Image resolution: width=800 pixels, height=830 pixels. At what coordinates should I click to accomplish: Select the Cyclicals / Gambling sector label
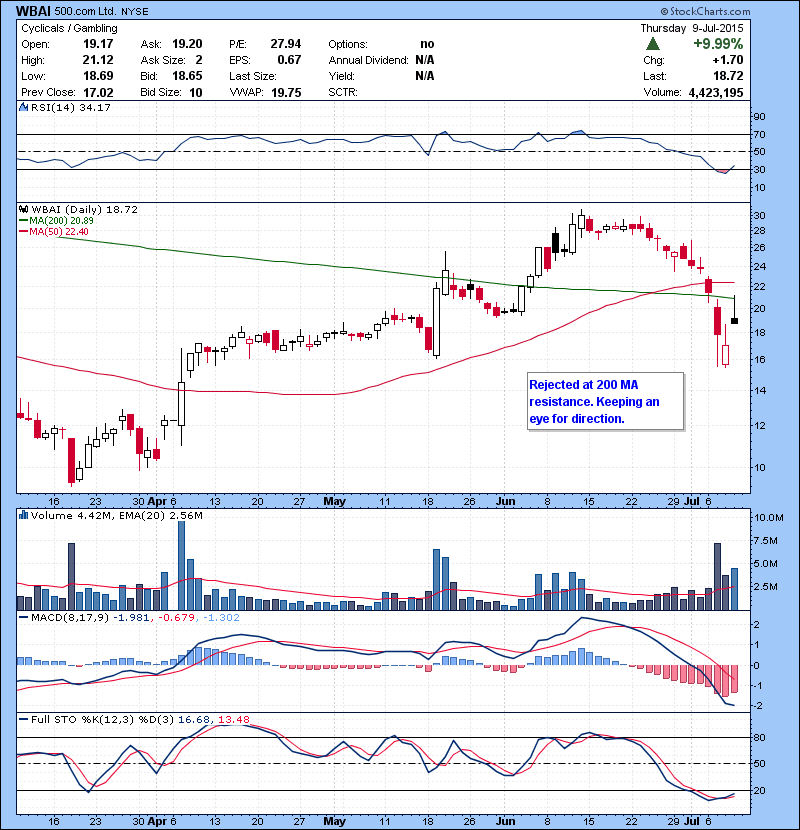pos(69,28)
